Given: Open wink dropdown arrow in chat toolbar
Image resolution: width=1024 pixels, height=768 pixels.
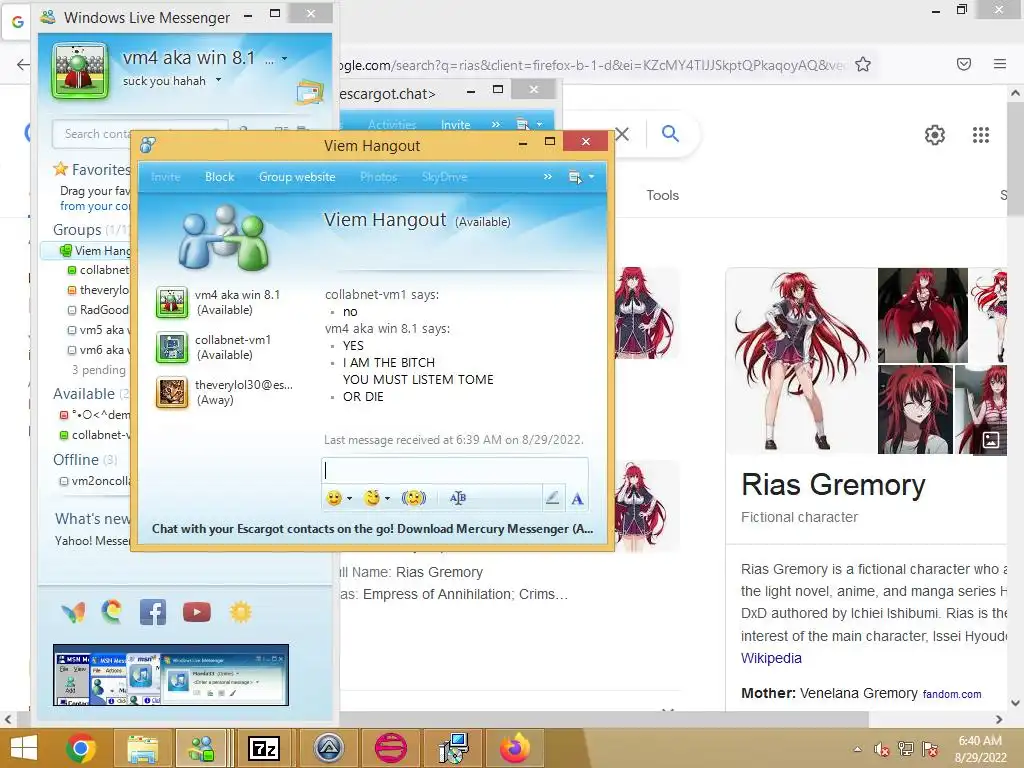Looking at the screenshot, I should click(x=387, y=499).
